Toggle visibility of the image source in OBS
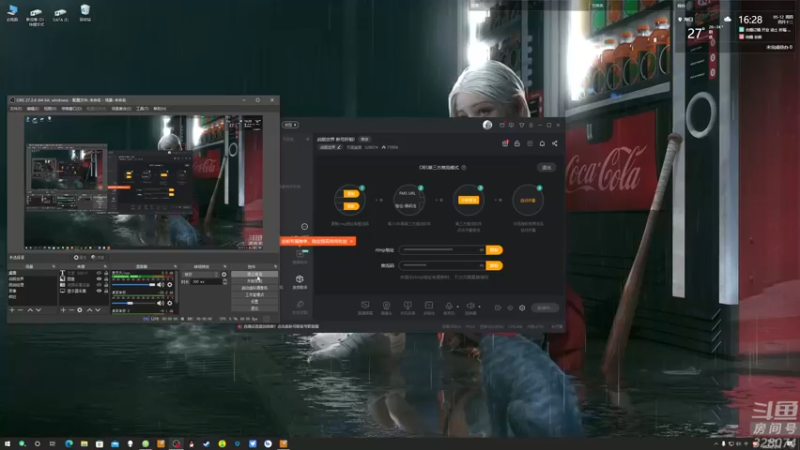The width and height of the screenshot is (800, 450). click(99, 279)
